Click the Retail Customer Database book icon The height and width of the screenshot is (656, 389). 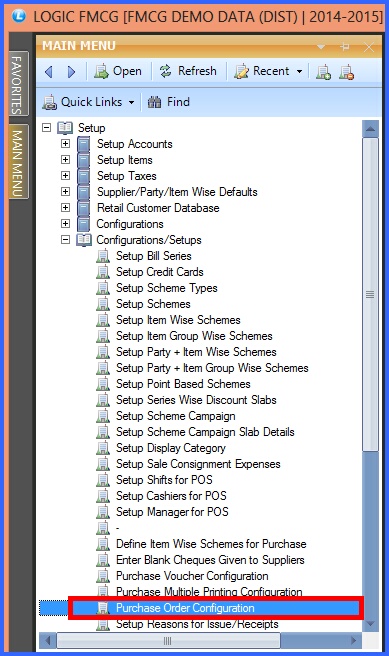tap(84, 208)
